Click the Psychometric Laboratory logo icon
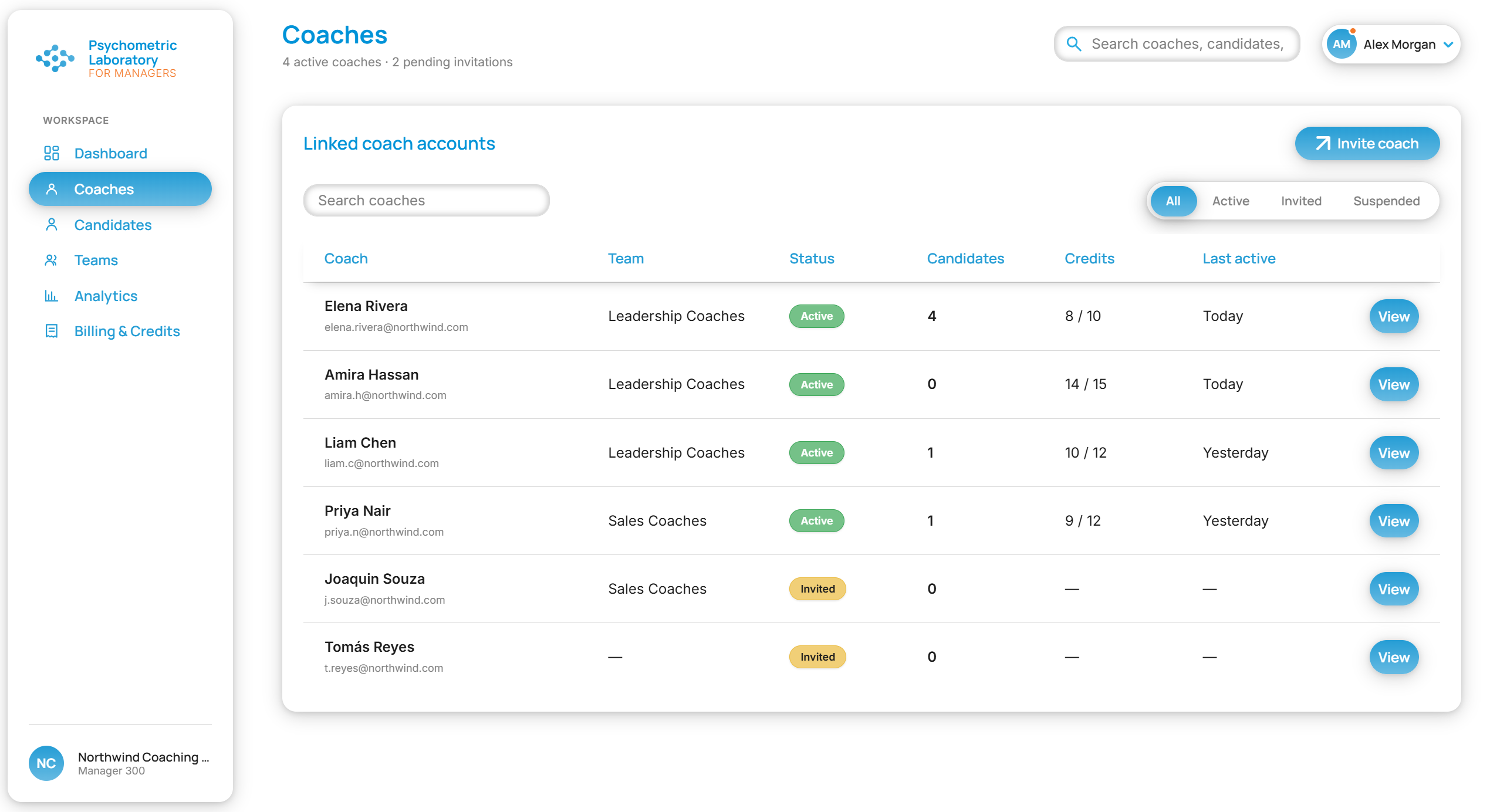The width and height of the screenshot is (1490, 812). (x=55, y=58)
